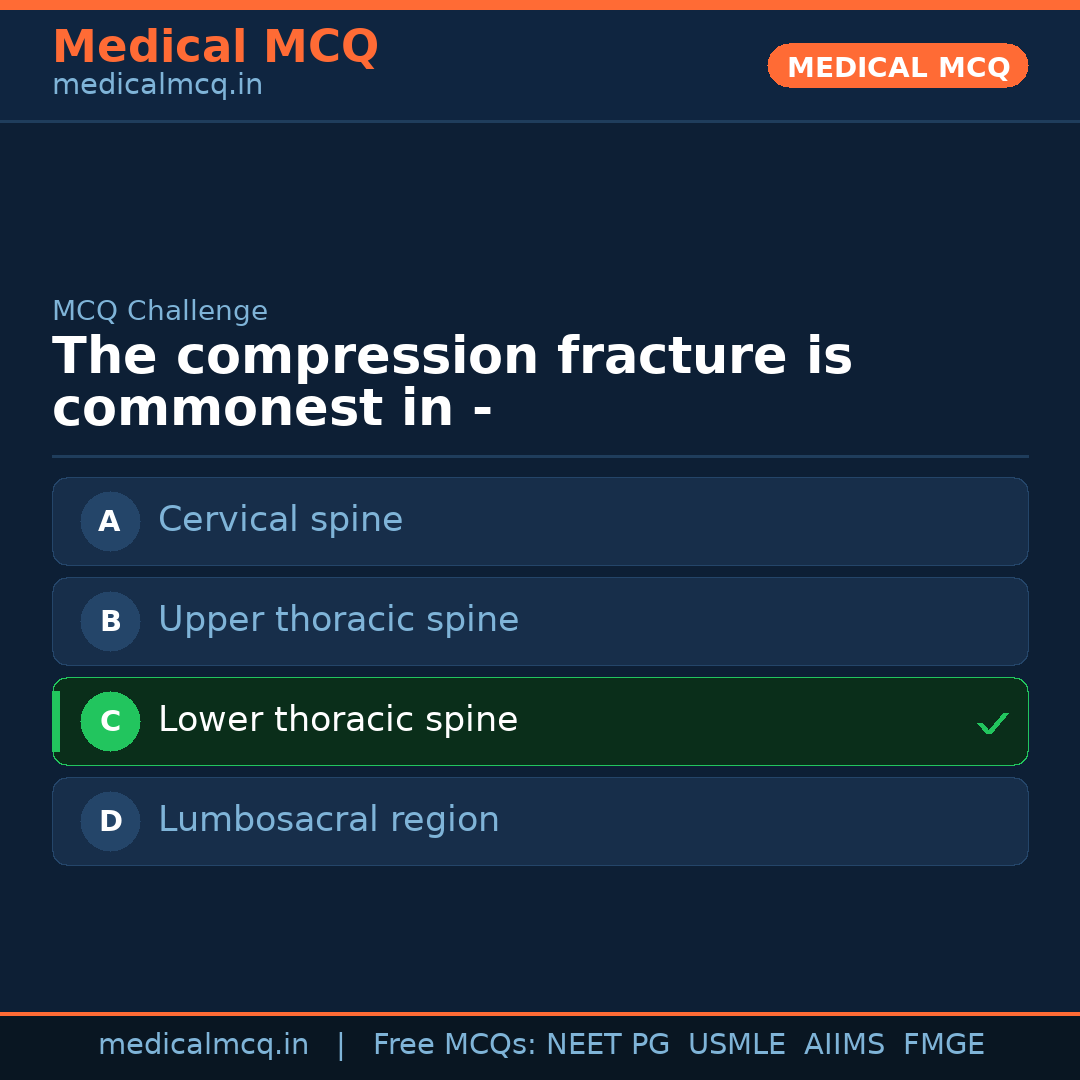
Task: Pick the 'Lower thoracic spine' answer text
Action: click(338, 720)
